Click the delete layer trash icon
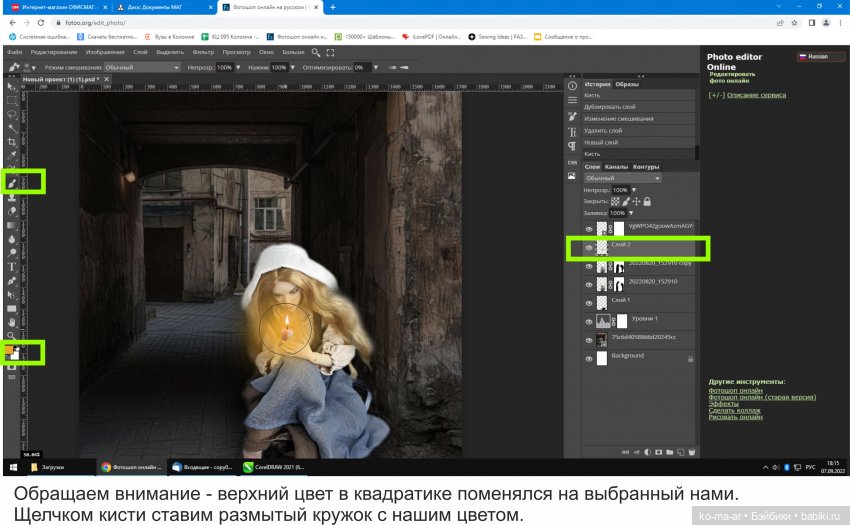Viewport: 850px width, 525px height. click(x=692, y=452)
